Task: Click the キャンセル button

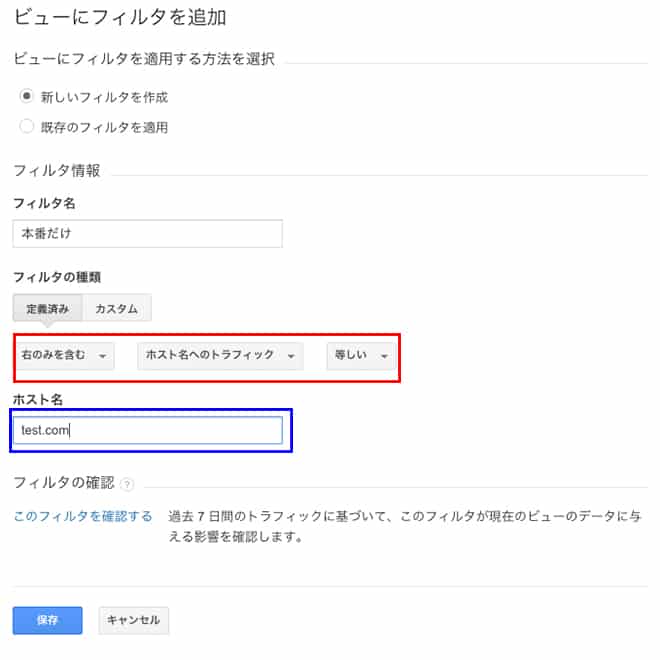Action: coord(133,620)
